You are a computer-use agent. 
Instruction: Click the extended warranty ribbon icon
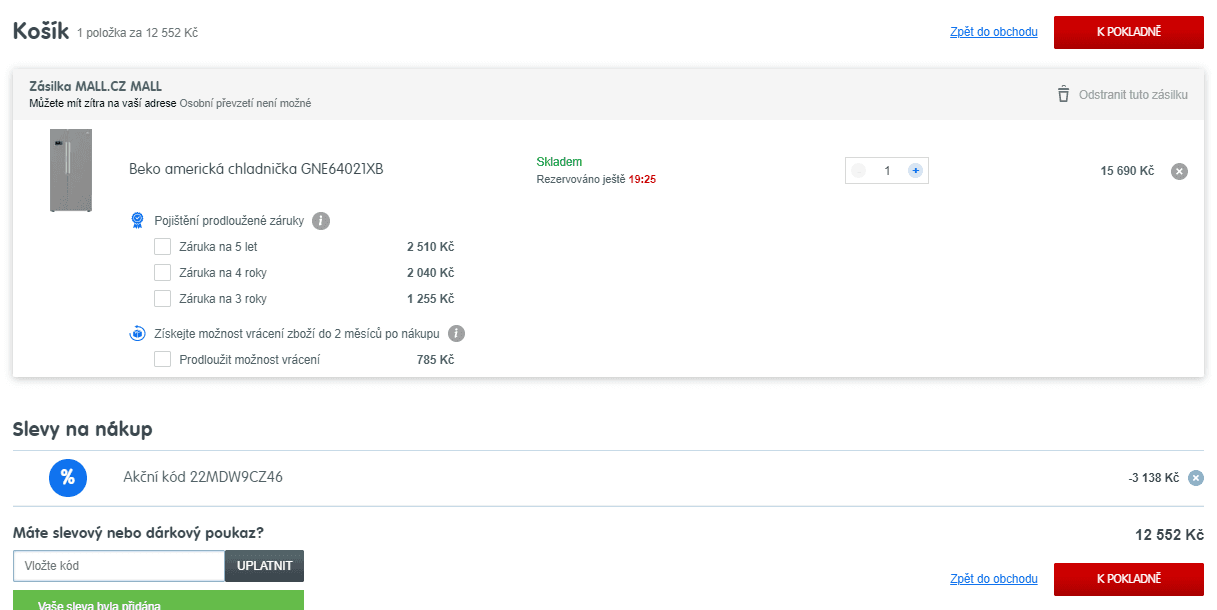tap(138, 220)
